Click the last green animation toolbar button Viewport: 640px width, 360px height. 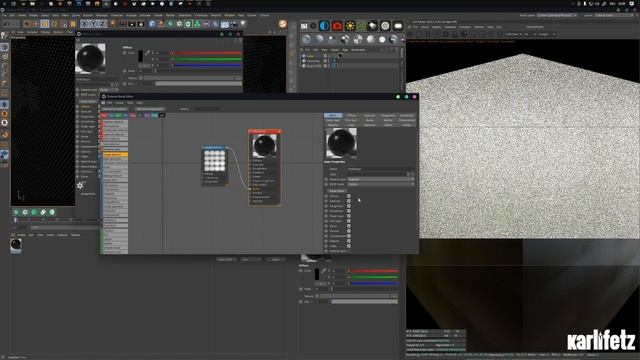point(52,212)
